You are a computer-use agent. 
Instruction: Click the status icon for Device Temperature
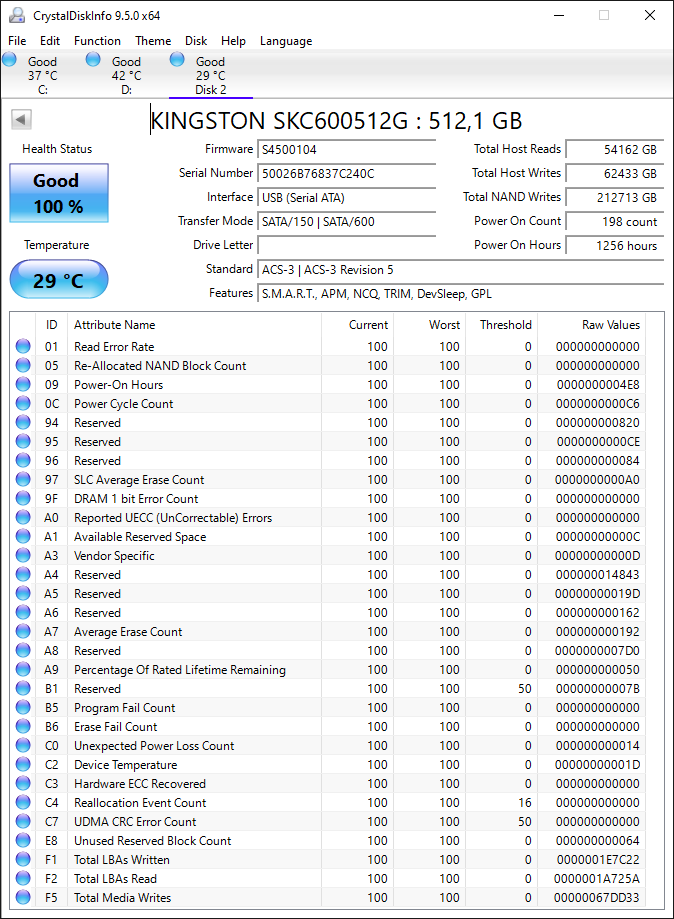click(x=23, y=764)
